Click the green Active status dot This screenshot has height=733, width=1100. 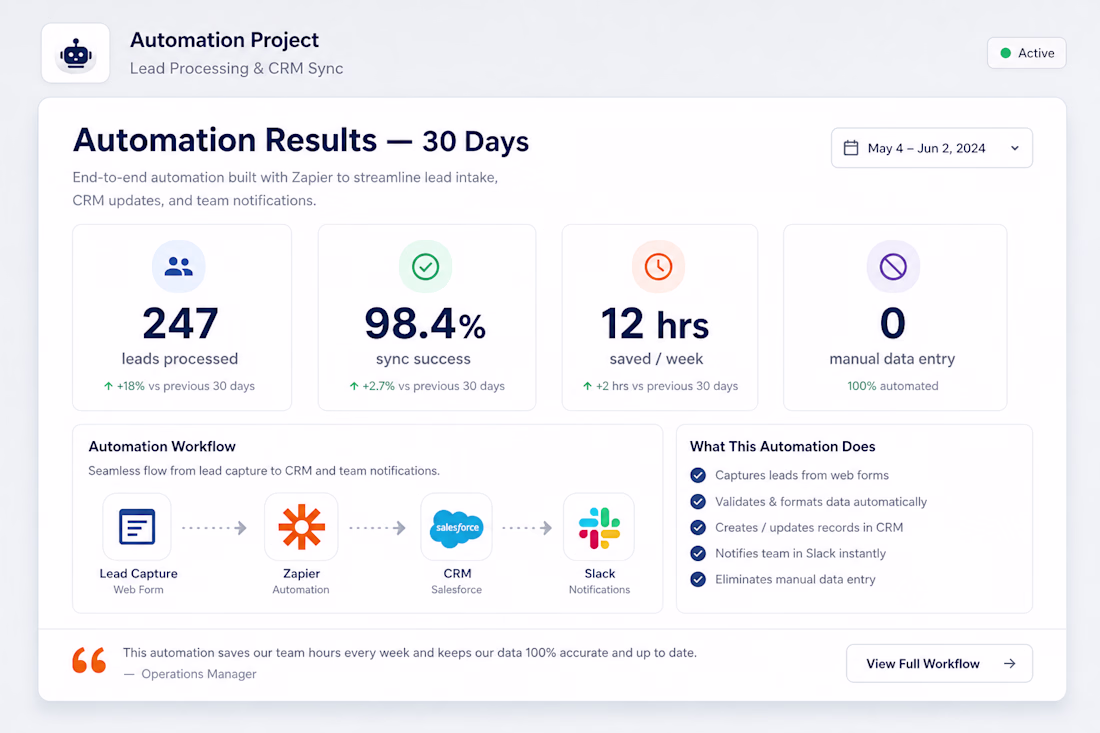(x=1005, y=53)
